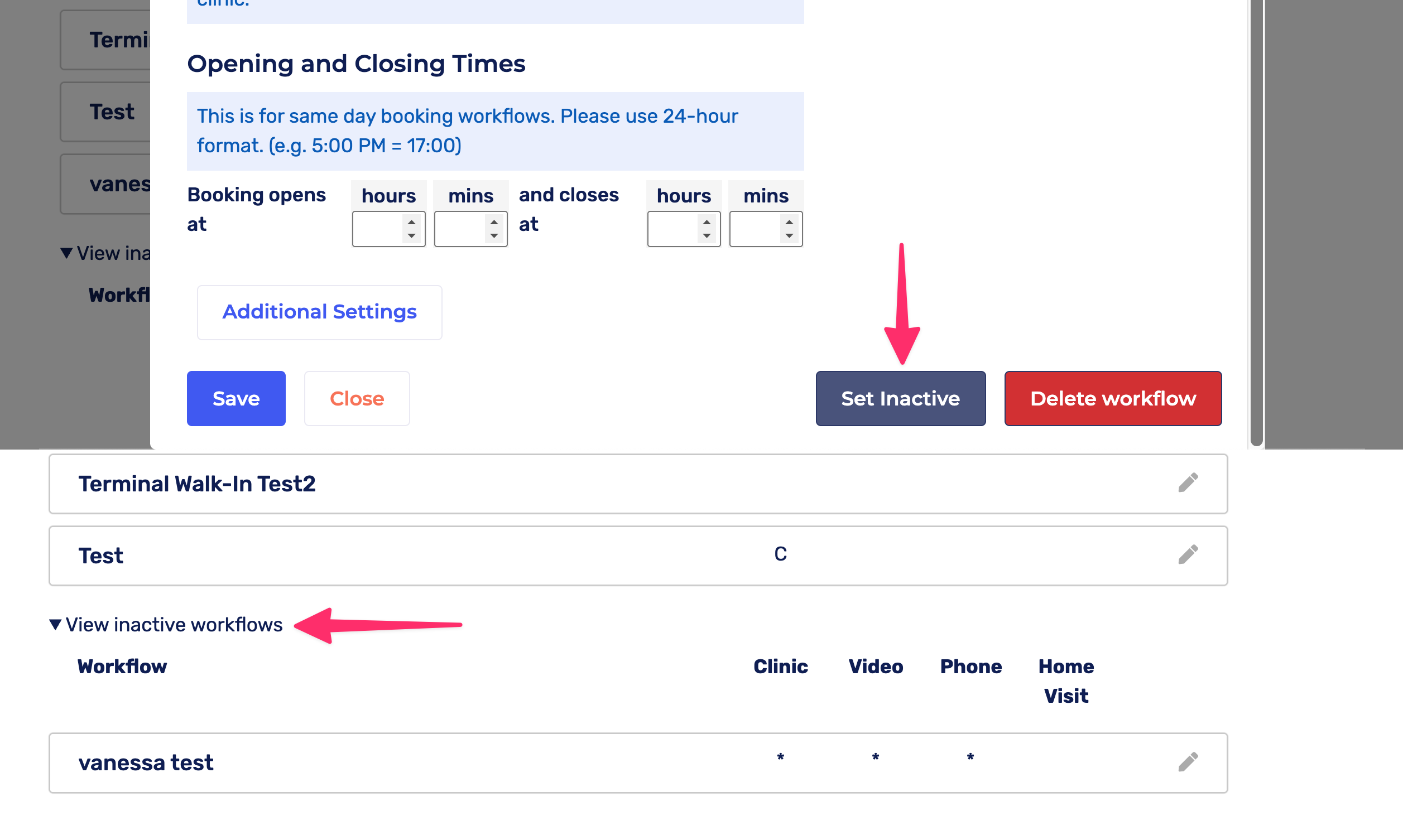This screenshot has height=840, width=1403.
Task: Click the booking opens mins input field
Action: [x=460, y=229]
